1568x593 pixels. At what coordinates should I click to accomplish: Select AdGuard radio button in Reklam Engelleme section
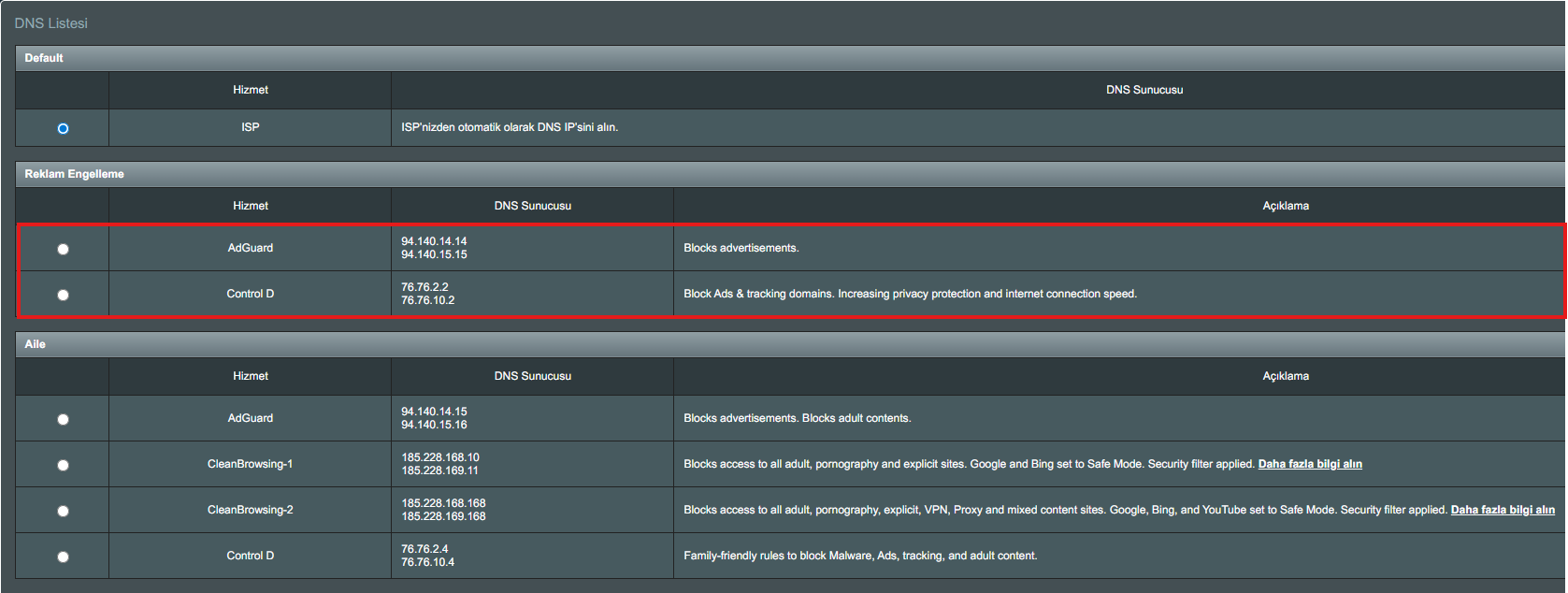pyautogui.click(x=63, y=249)
